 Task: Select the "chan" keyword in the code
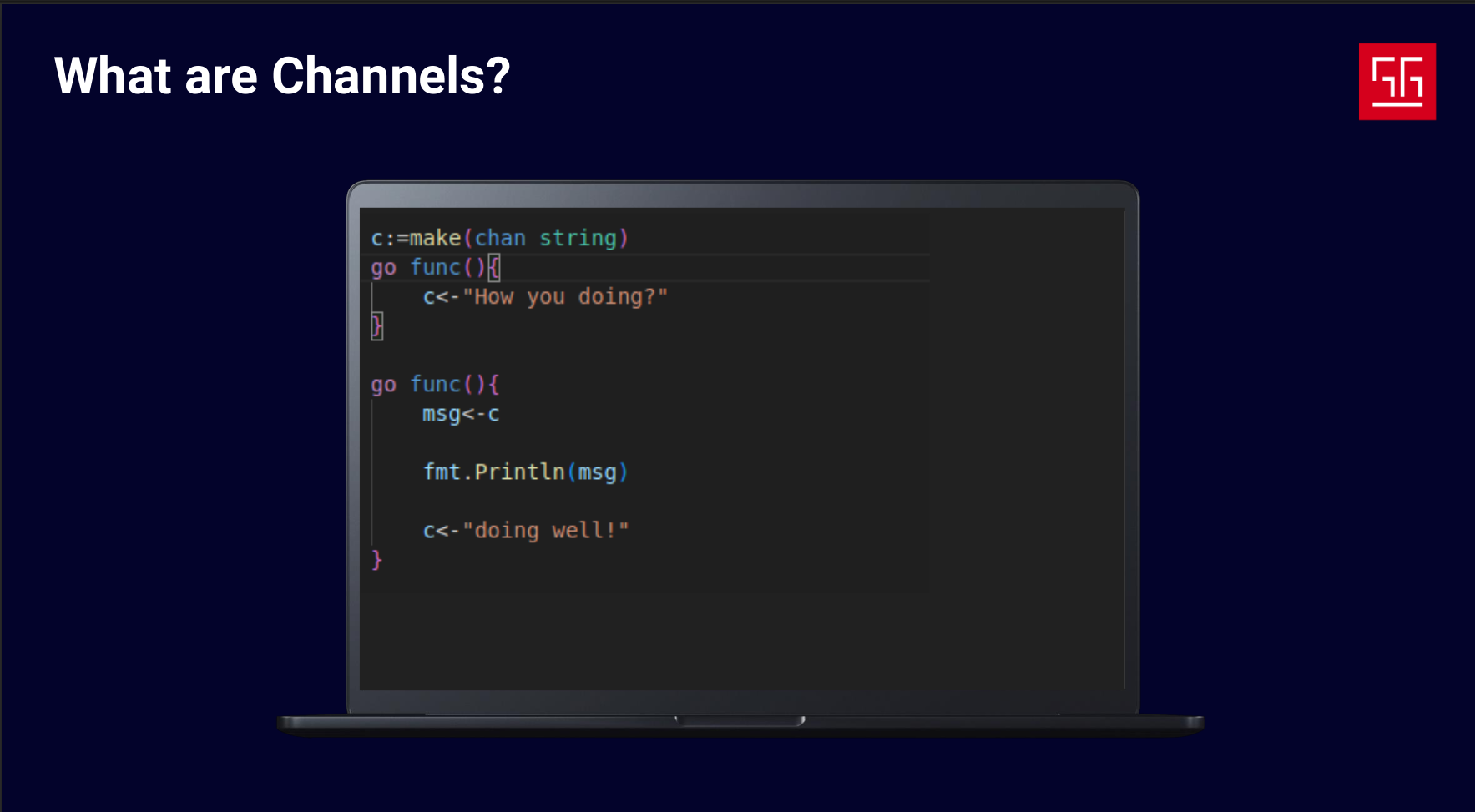click(500, 239)
